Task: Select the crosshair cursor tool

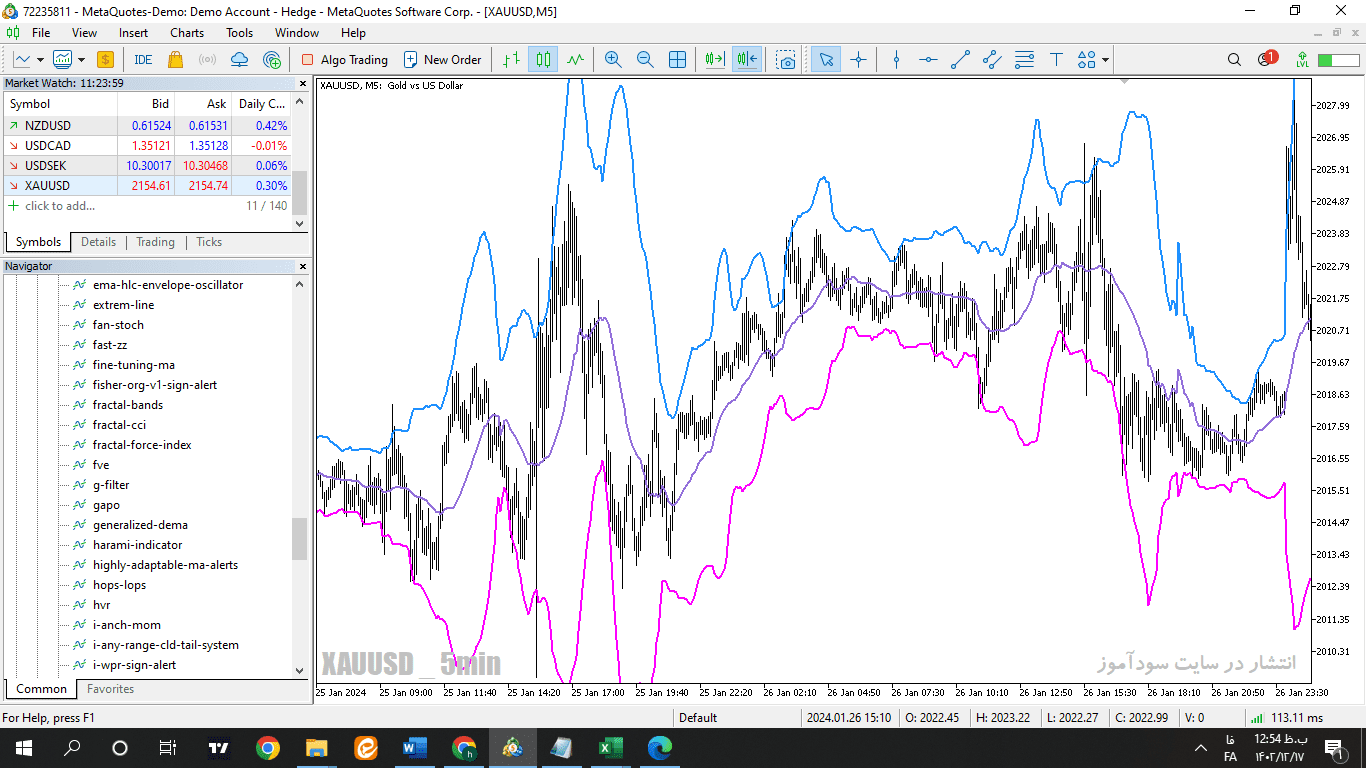Action: point(858,60)
